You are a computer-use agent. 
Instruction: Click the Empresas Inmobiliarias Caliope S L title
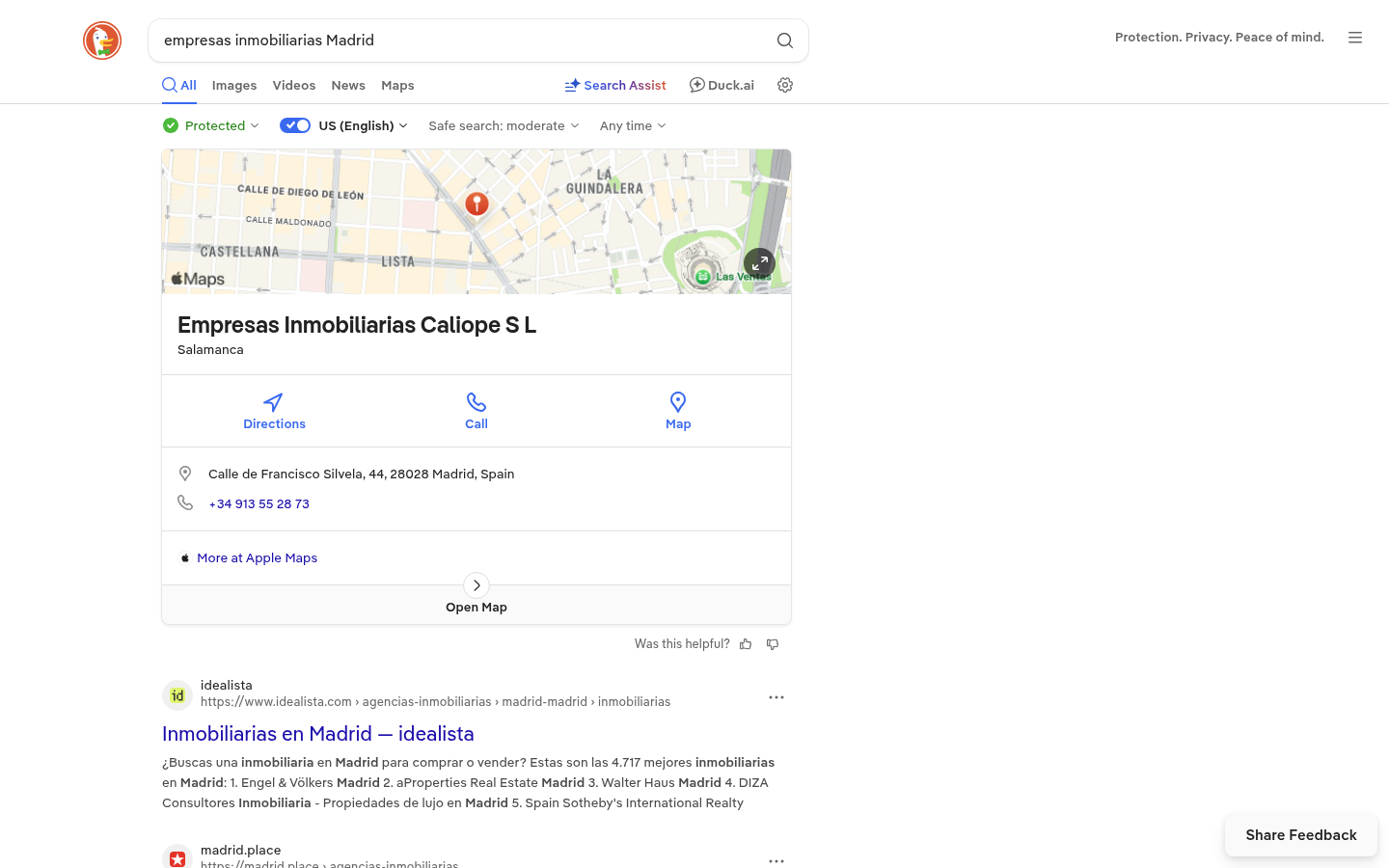(357, 325)
